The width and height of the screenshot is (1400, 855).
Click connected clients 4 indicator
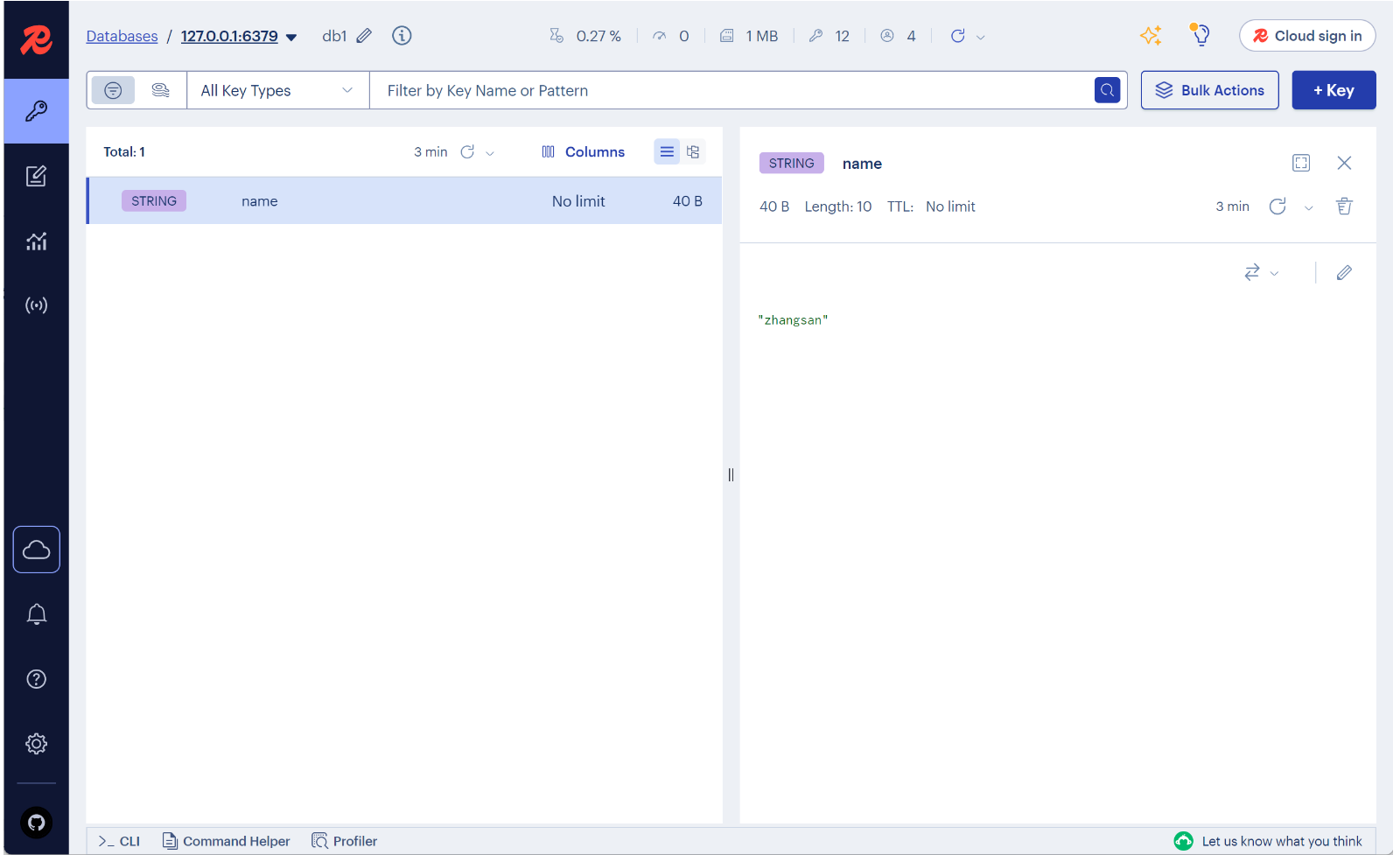point(899,36)
